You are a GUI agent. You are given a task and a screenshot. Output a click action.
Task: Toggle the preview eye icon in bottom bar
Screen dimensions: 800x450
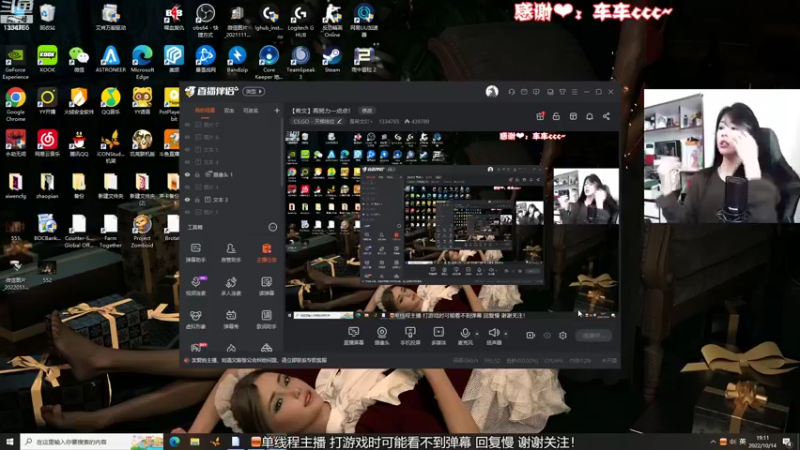tap(547, 335)
